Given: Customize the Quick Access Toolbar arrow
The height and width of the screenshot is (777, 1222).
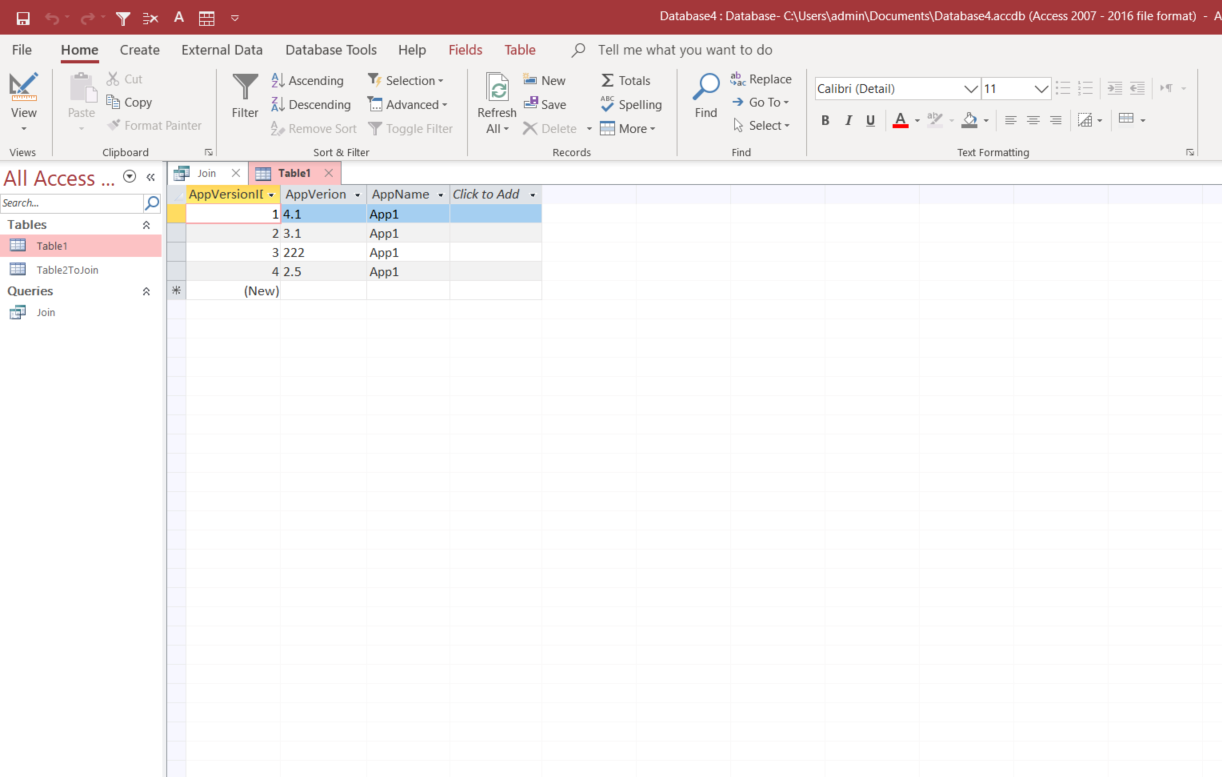Looking at the screenshot, I should pos(235,18).
